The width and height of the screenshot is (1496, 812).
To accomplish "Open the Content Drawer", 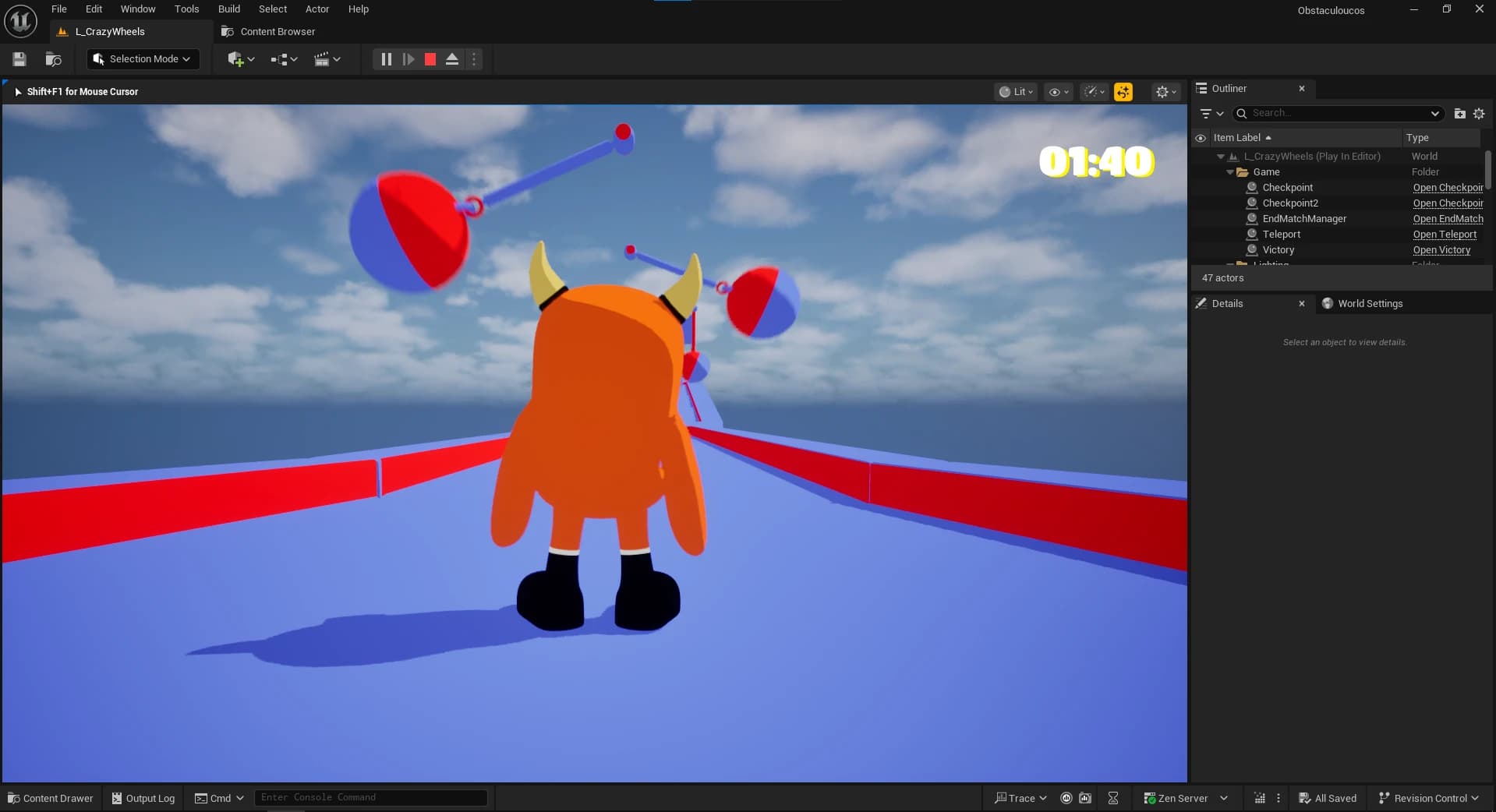I will pyautogui.click(x=51, y=798).
